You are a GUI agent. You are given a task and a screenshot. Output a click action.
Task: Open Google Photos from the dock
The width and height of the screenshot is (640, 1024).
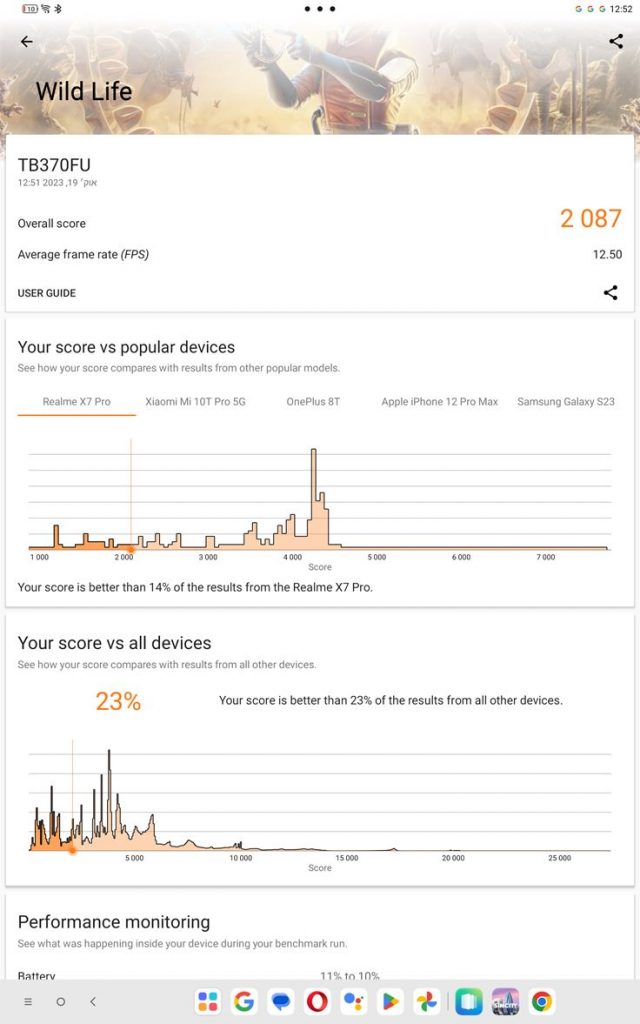click(427, 1001)
